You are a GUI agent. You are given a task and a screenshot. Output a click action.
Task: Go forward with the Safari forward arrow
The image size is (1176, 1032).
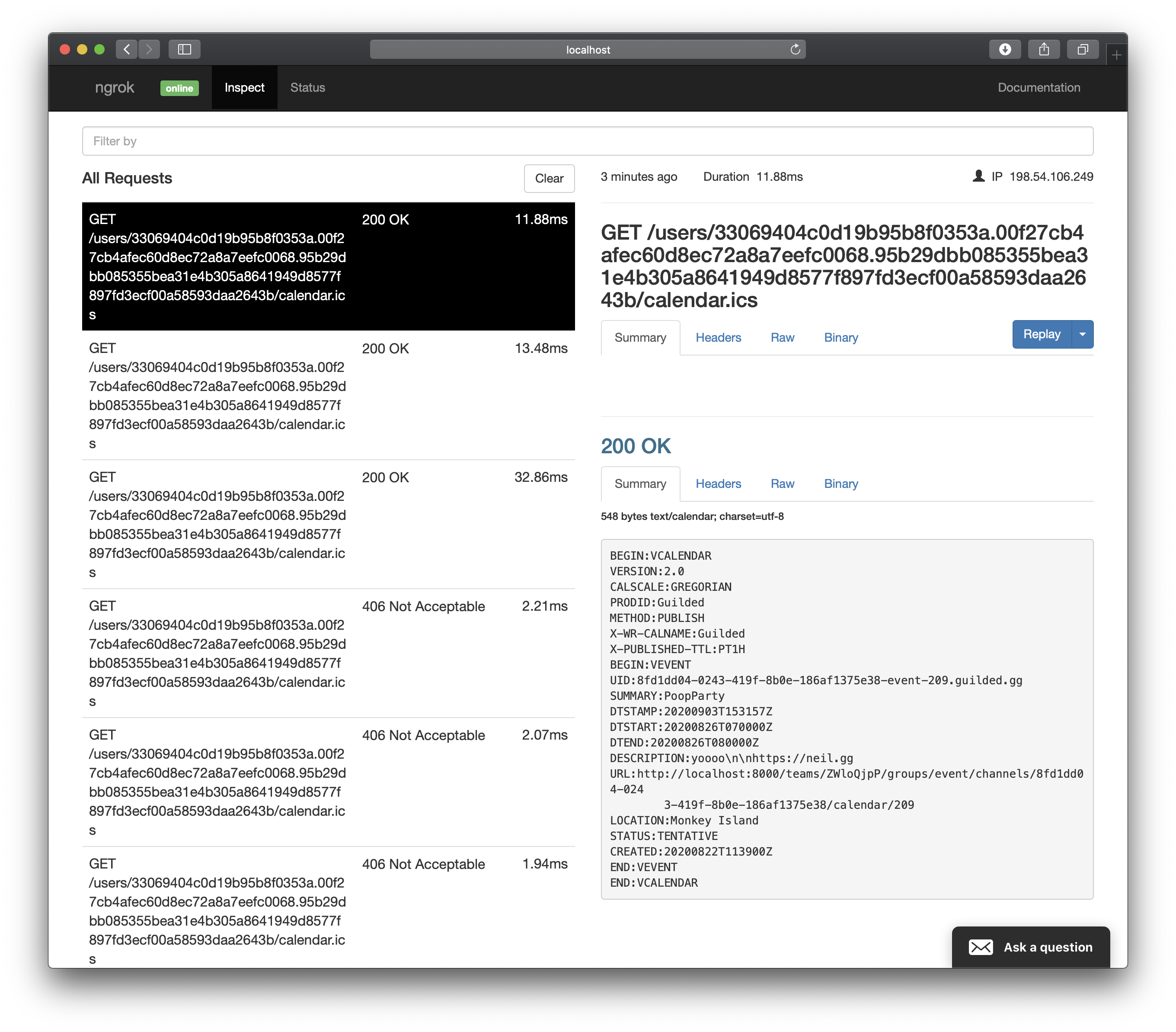click(149, 49)
